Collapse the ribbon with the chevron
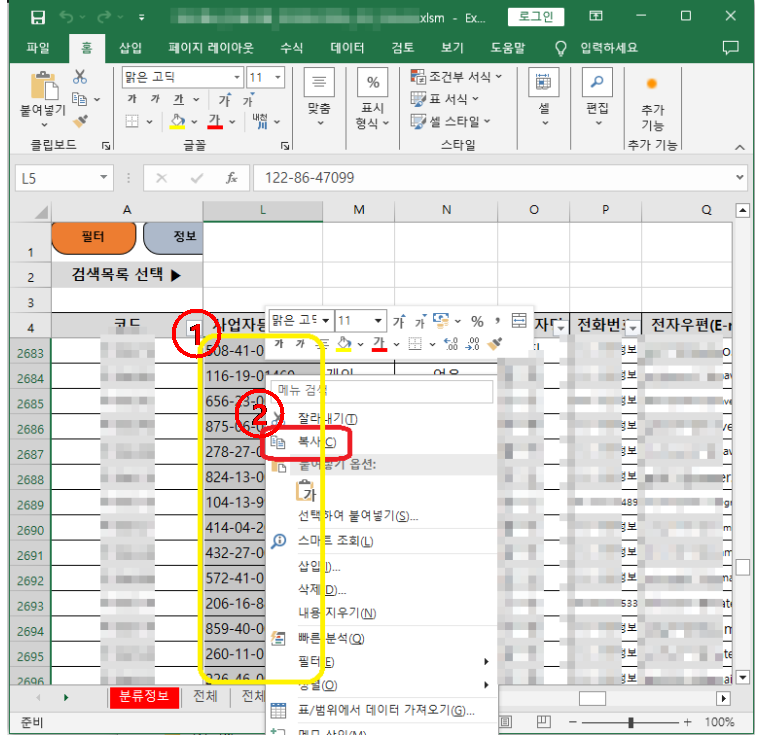The width and height of the screenshot is (763, 736). 740,147
